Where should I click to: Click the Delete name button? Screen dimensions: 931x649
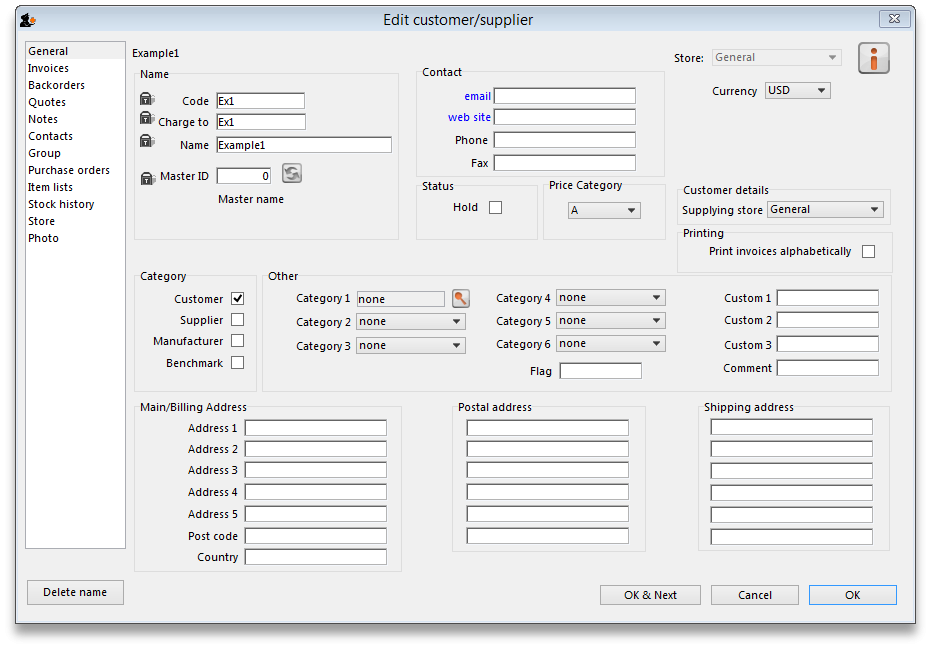pos(75,592)
